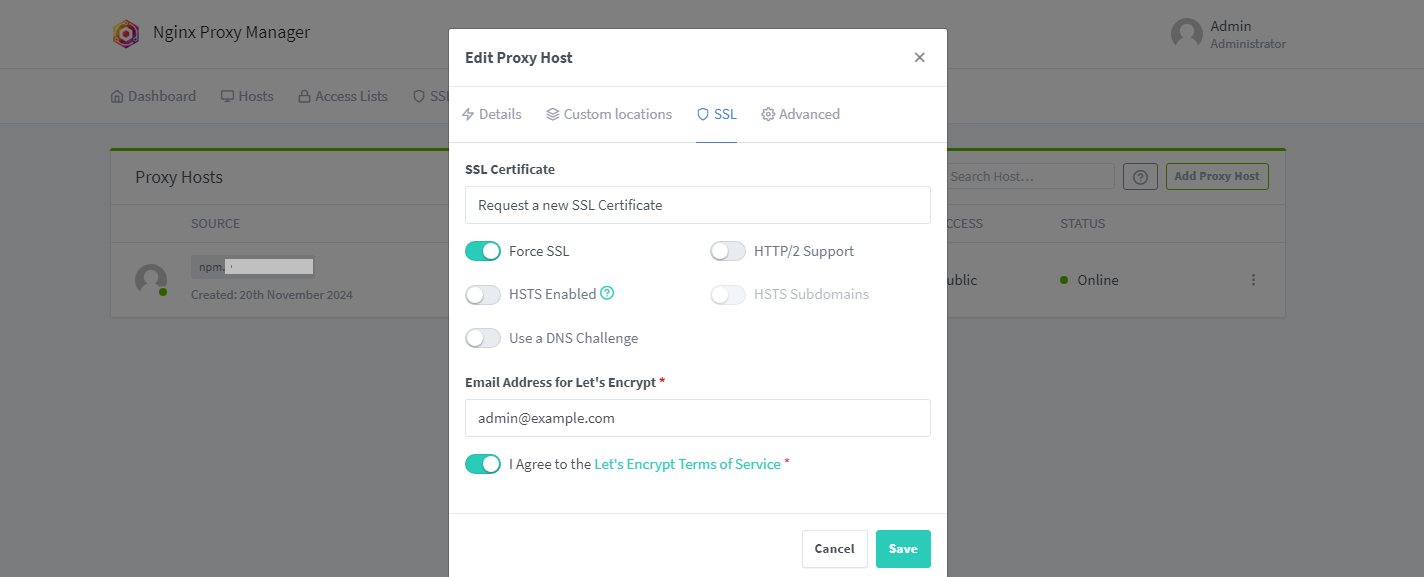Toggle the Let's Encrypt agreement switch
The image size is (1424, 577).
[483, 464]
